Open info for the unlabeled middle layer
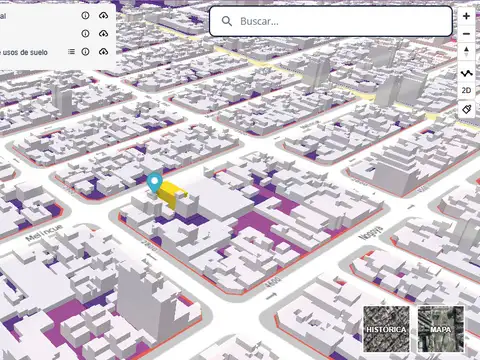Image resolution: width=480 pixels, height=360 pixels. tap(85, 34)
